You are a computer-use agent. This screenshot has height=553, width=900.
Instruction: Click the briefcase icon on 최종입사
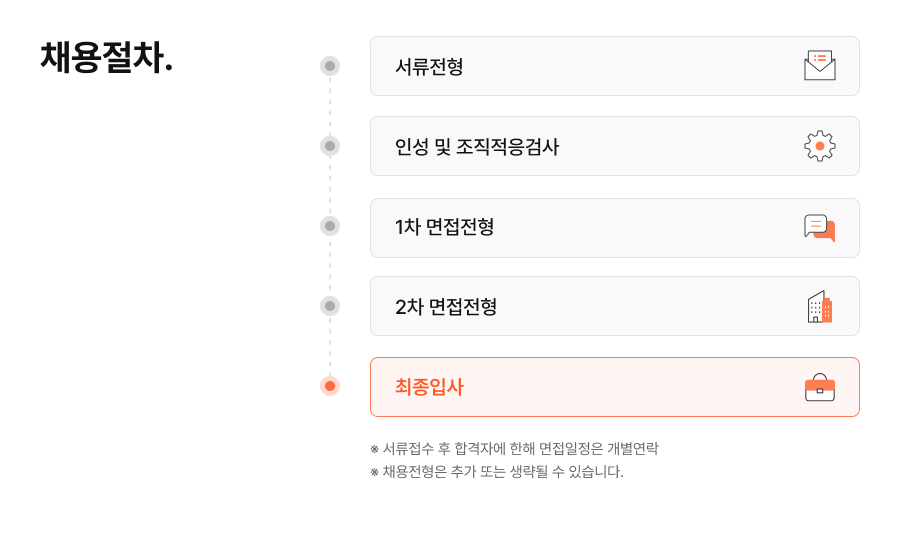click(x=819, y=387)
